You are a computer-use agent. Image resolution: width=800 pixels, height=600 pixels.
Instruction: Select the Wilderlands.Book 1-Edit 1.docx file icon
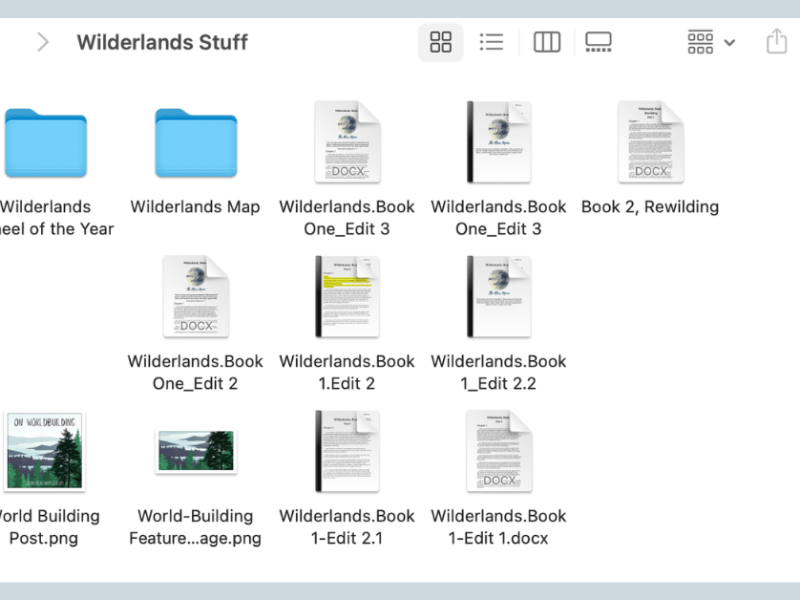click(499, 451)
